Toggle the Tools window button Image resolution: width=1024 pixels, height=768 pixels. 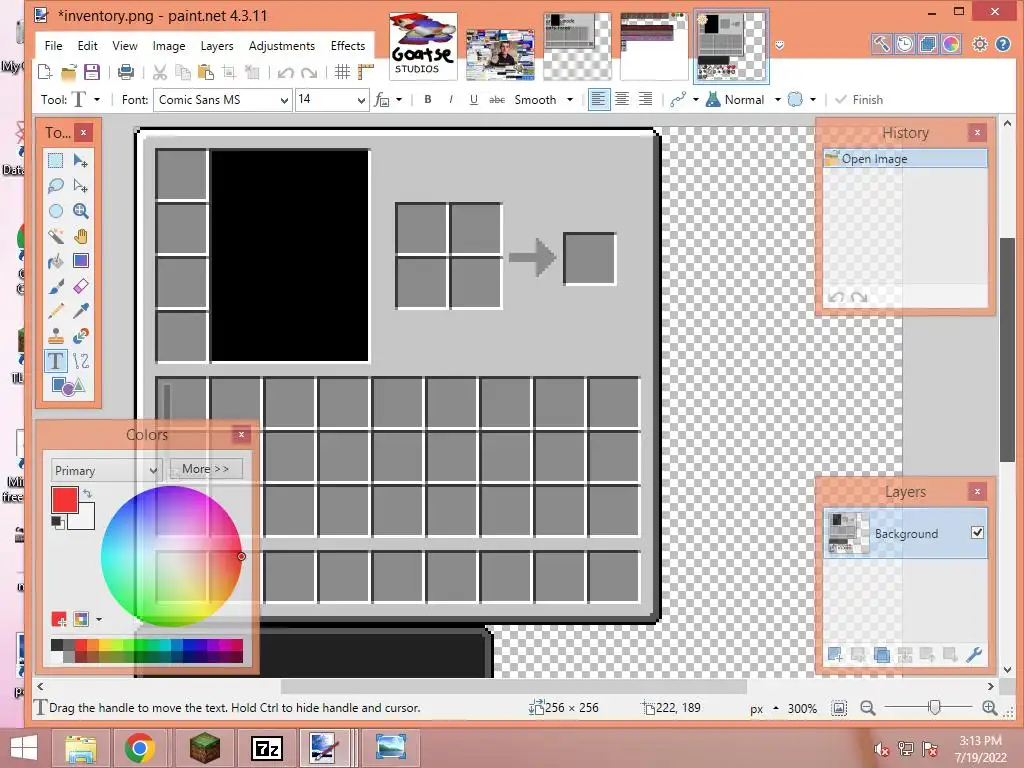(x=881, y=44)
